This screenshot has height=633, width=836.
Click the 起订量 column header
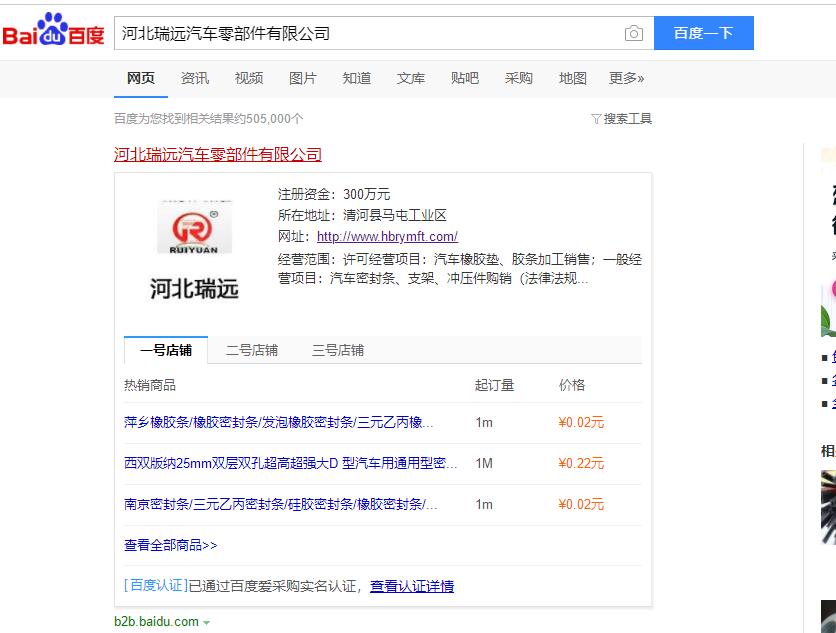tap(494, 385)
